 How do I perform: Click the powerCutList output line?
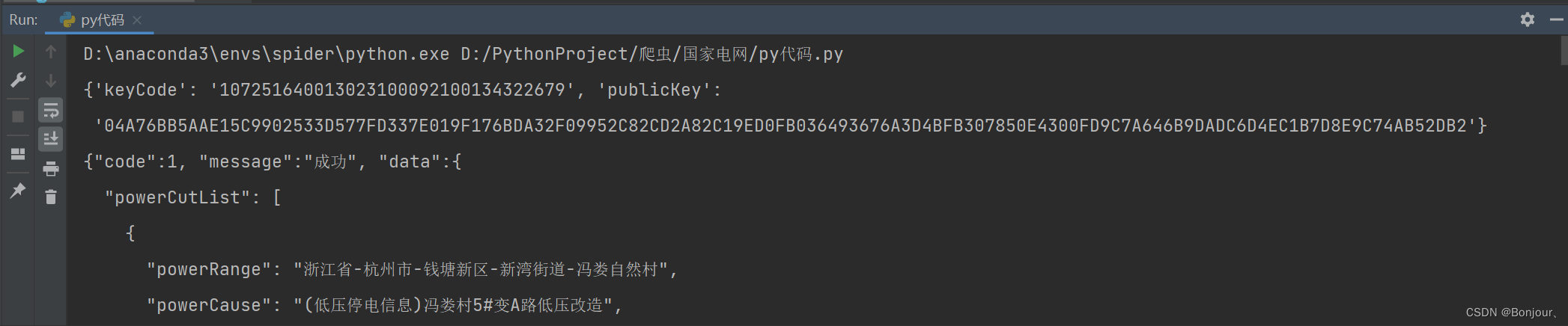coord(192,197)
